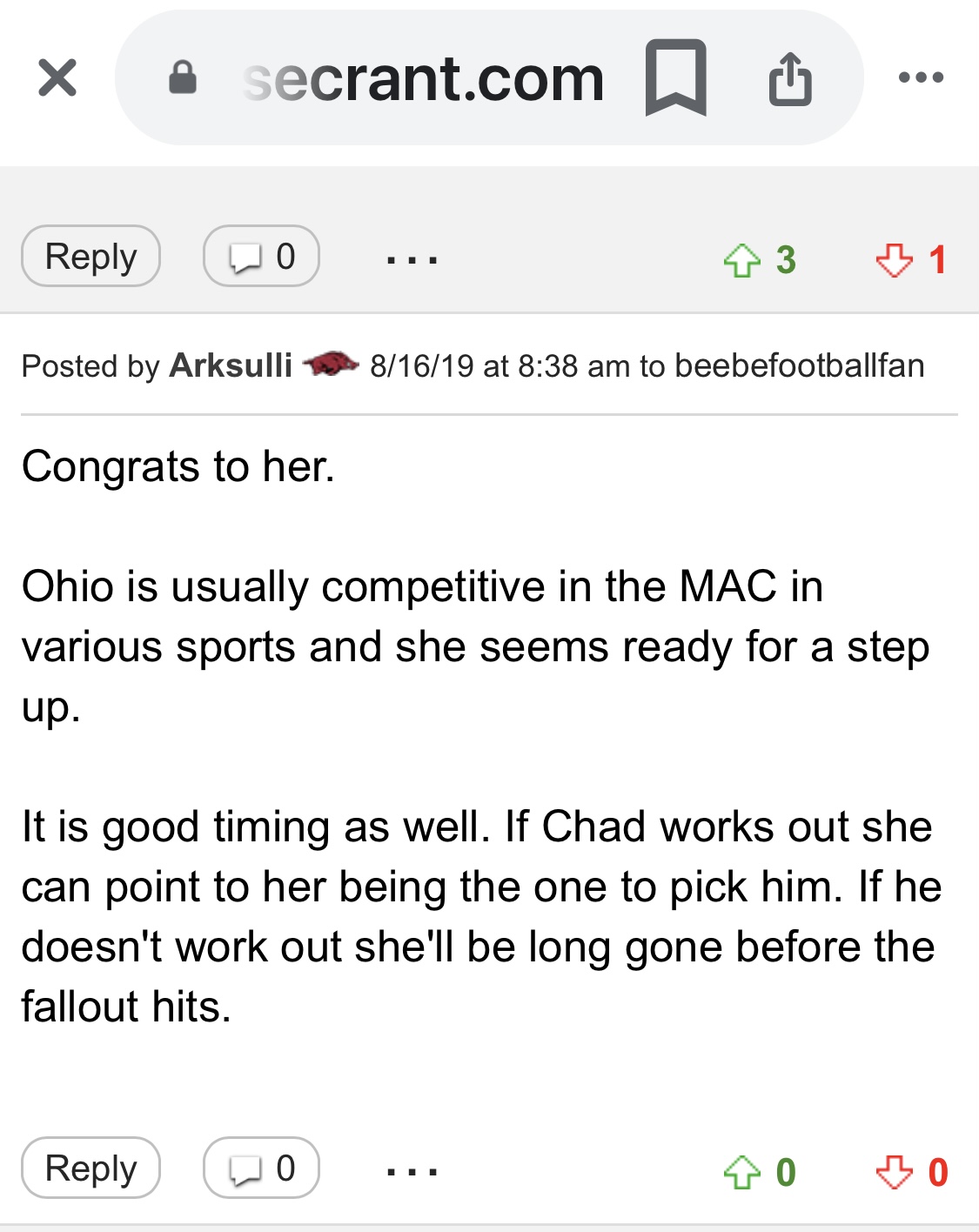Downvote the post with 1 downvote
The height and width of the screenshot is (1232, 979).
click(x=895, y=260)
